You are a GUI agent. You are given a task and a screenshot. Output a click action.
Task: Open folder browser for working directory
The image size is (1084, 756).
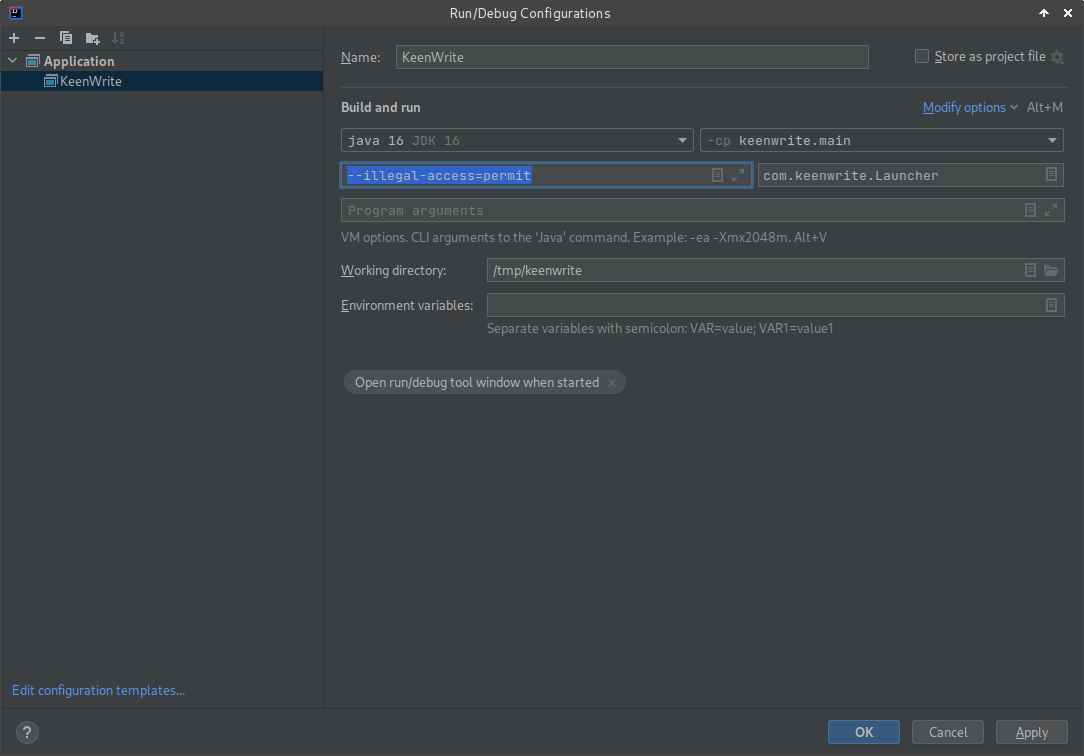pyautogui.click(x=1051, y=270)
